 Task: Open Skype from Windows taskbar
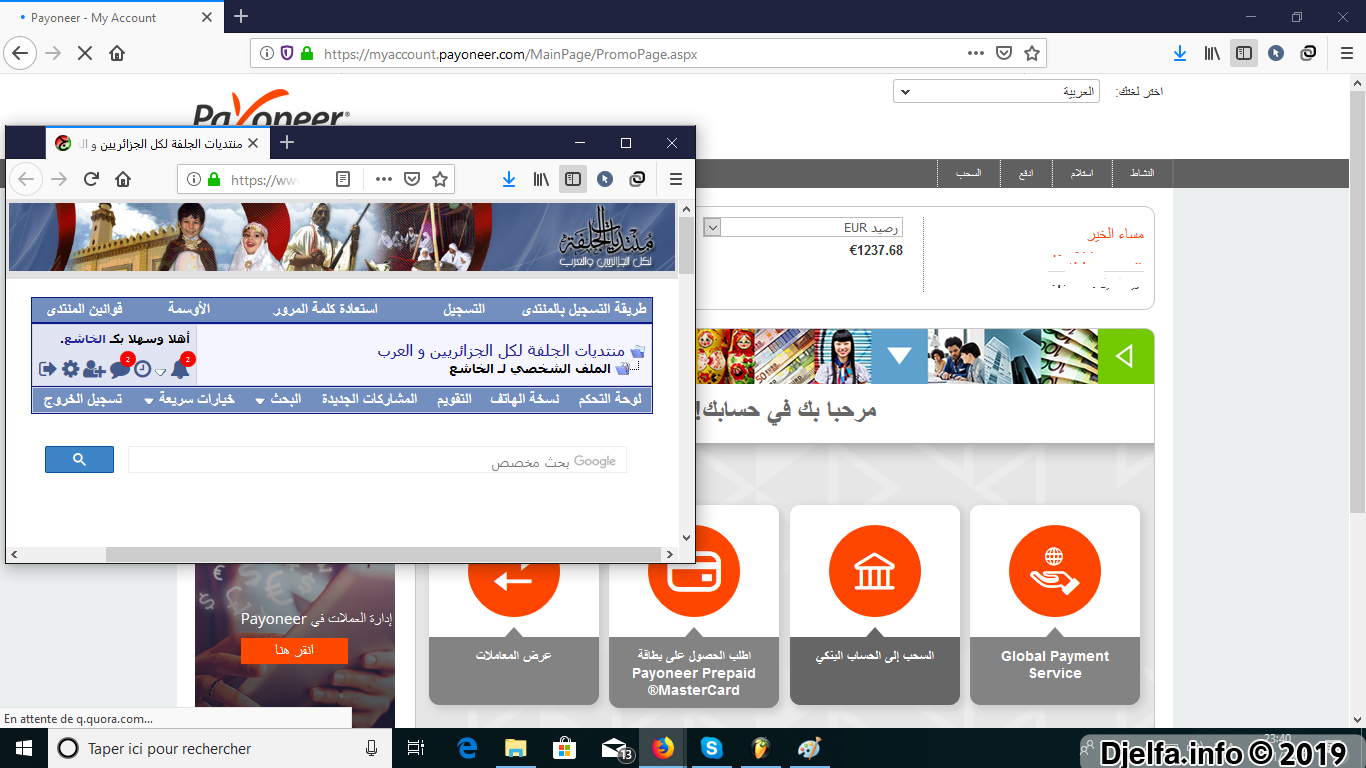click(712, 748)
